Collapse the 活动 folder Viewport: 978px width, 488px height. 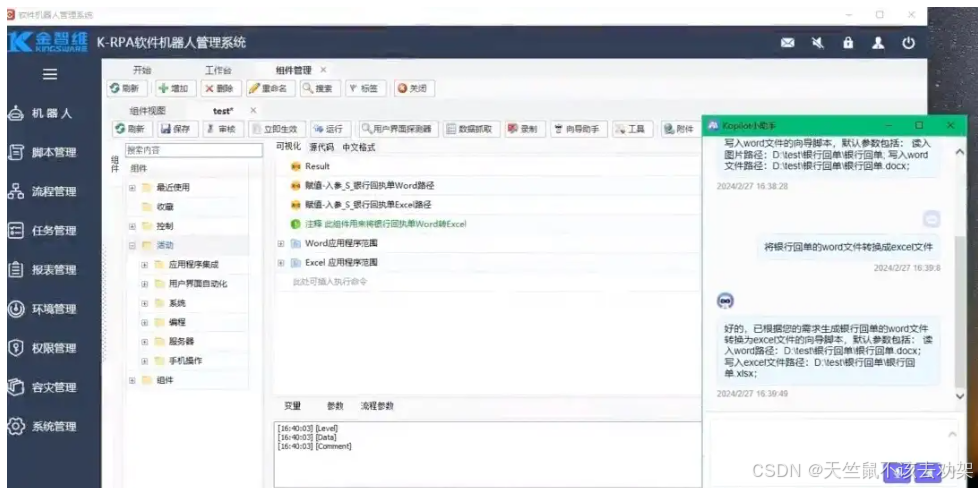(132, 245)
